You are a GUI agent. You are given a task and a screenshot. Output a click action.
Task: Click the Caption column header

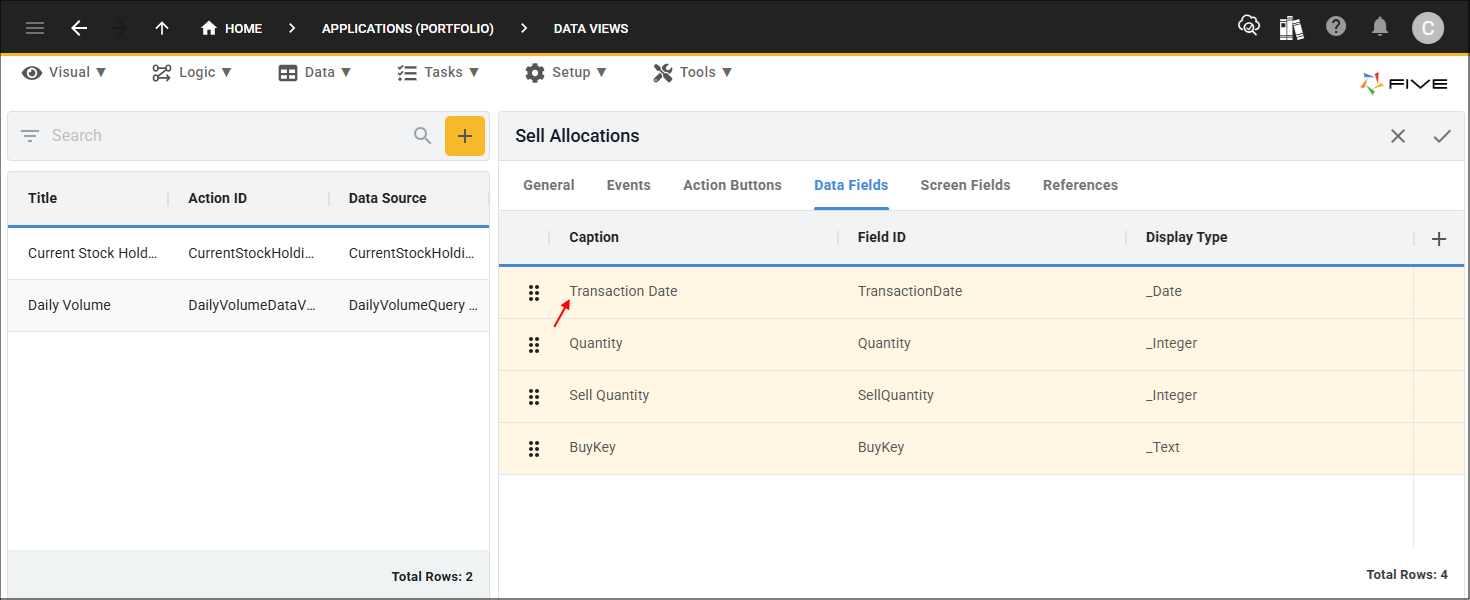tap(594, 237)
